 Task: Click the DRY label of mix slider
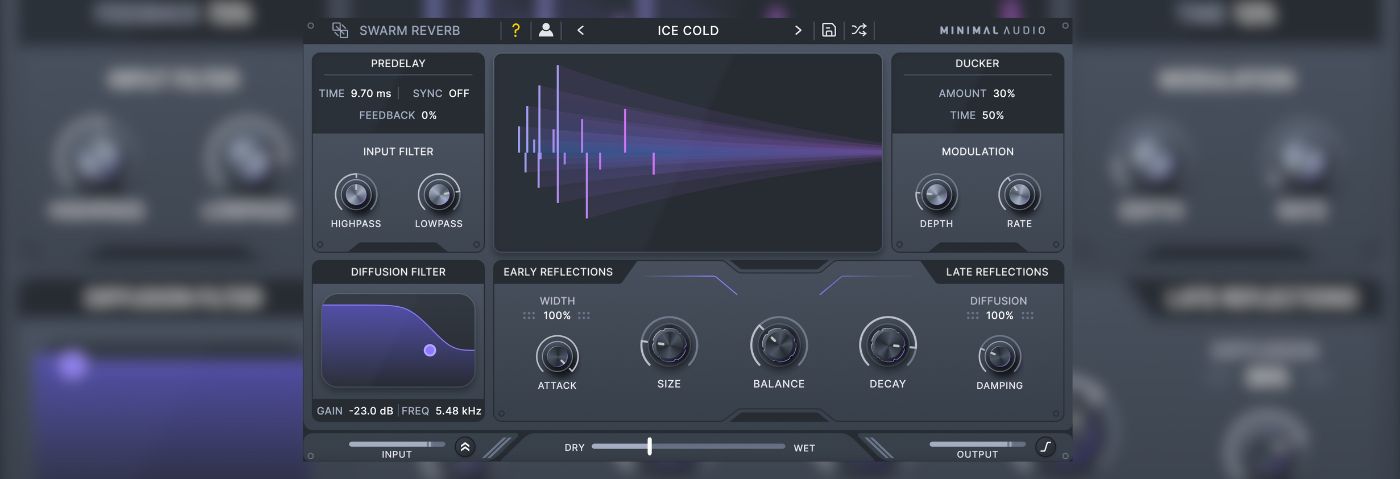tap(575, 448)
